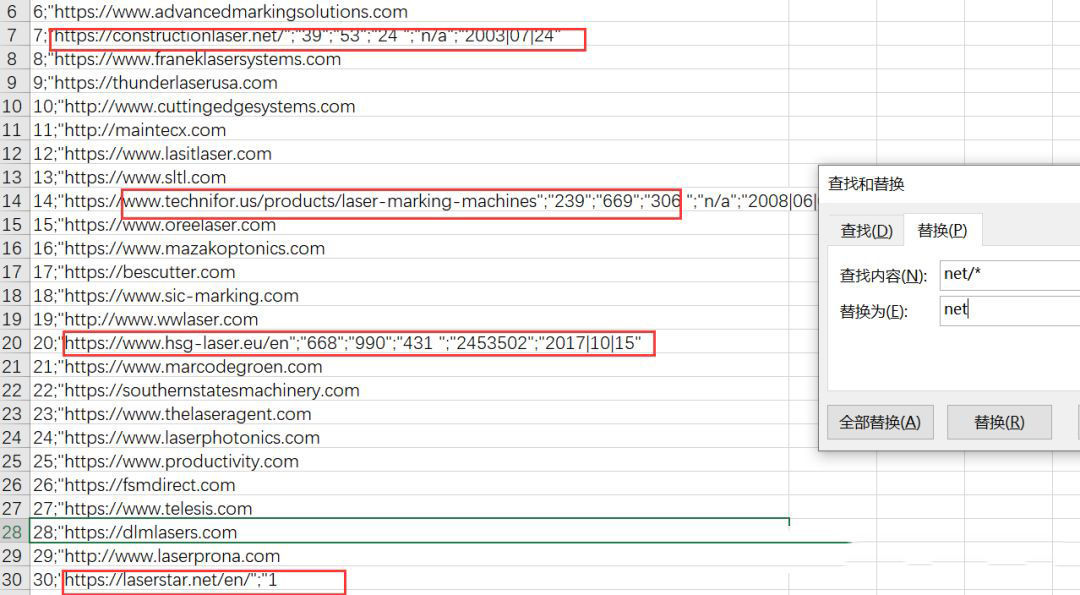
Task: Click cell with bescutter.com
Action: pyautogui.click(x=410, y=271)
